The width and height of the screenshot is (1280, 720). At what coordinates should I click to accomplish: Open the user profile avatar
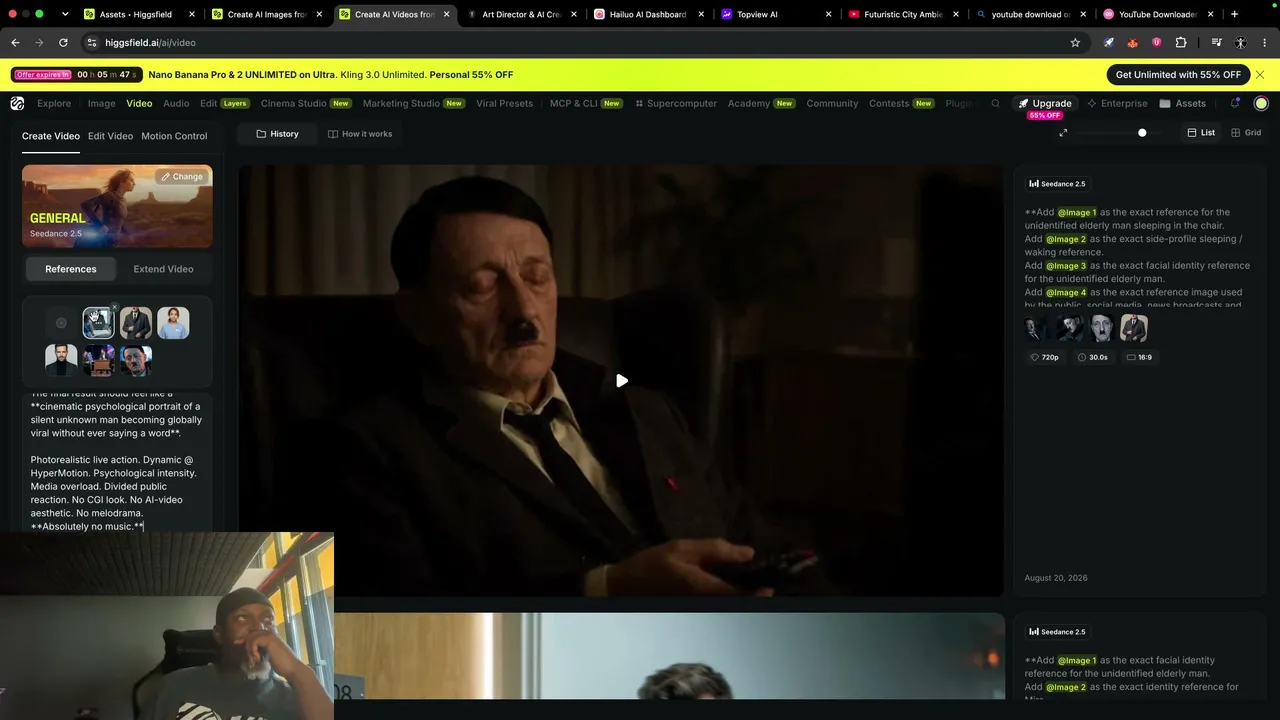1261,103
